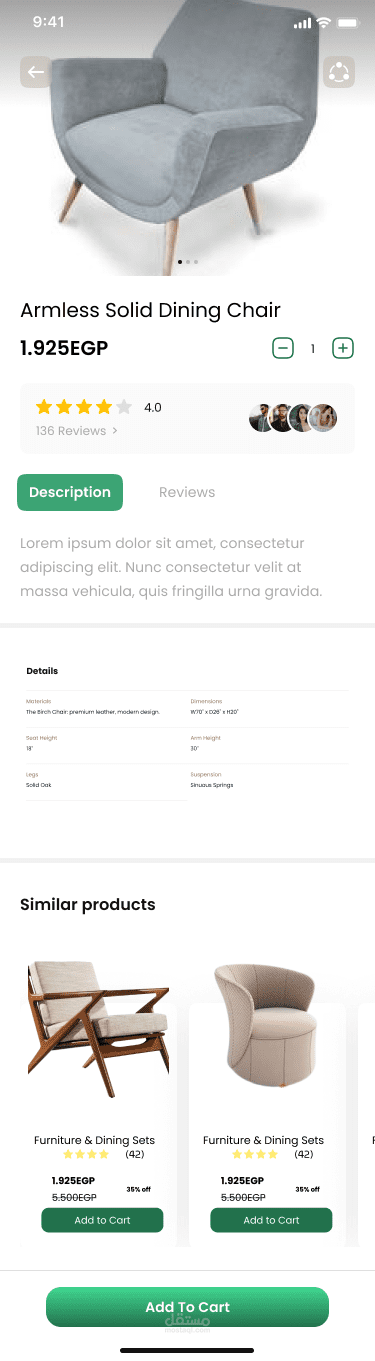The image size is (375, 1361).
Task: Tap the first reviewer avatar
Action: pos(262,418)
